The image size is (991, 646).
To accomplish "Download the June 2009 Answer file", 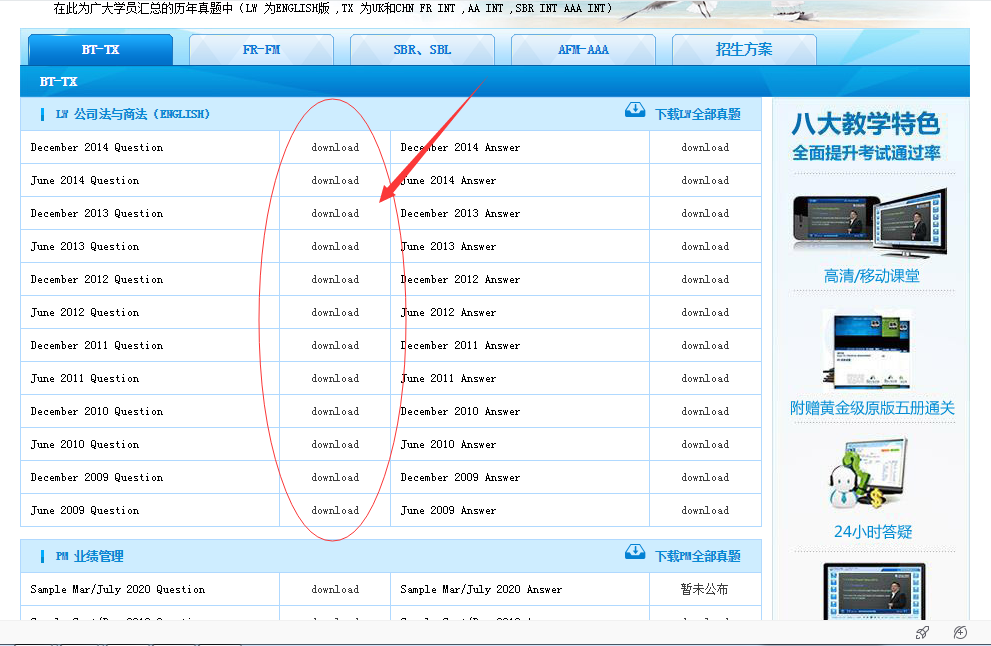I will click(x=705, y=511).
